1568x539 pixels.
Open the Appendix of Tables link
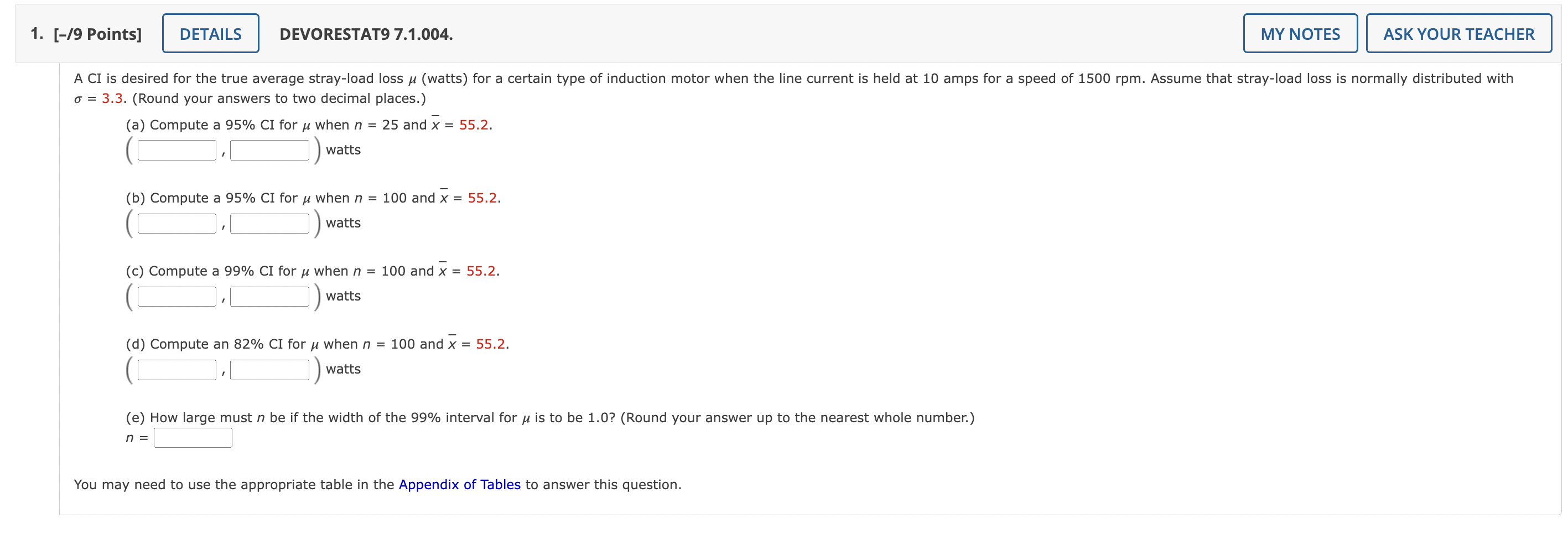(459, 484)
